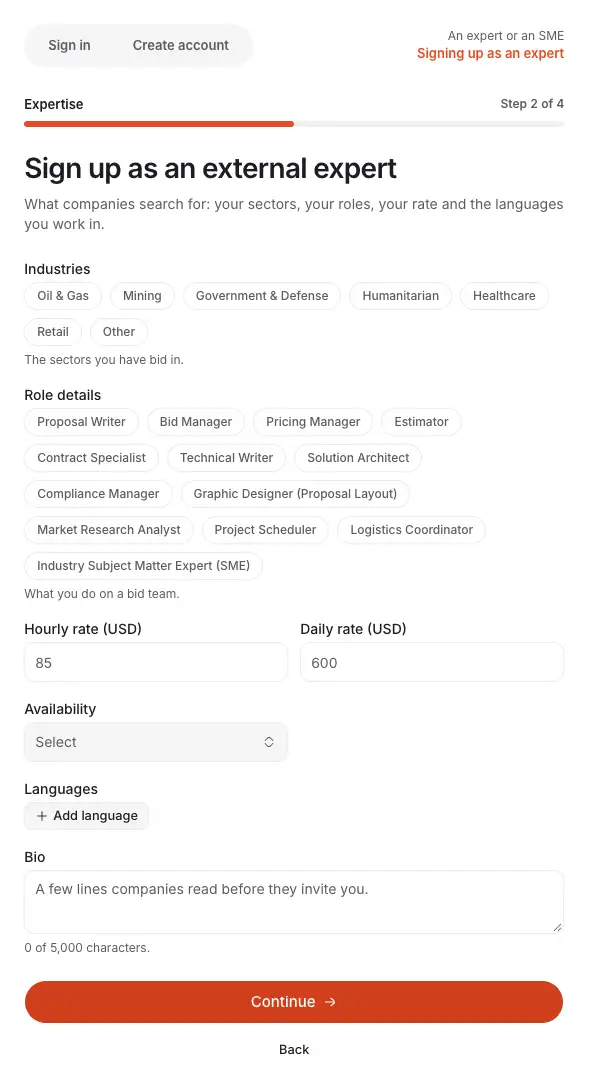Choose the Compliance Manager role
The width and height of the screenshot is (589, 1089).
[x=98, y=494]
